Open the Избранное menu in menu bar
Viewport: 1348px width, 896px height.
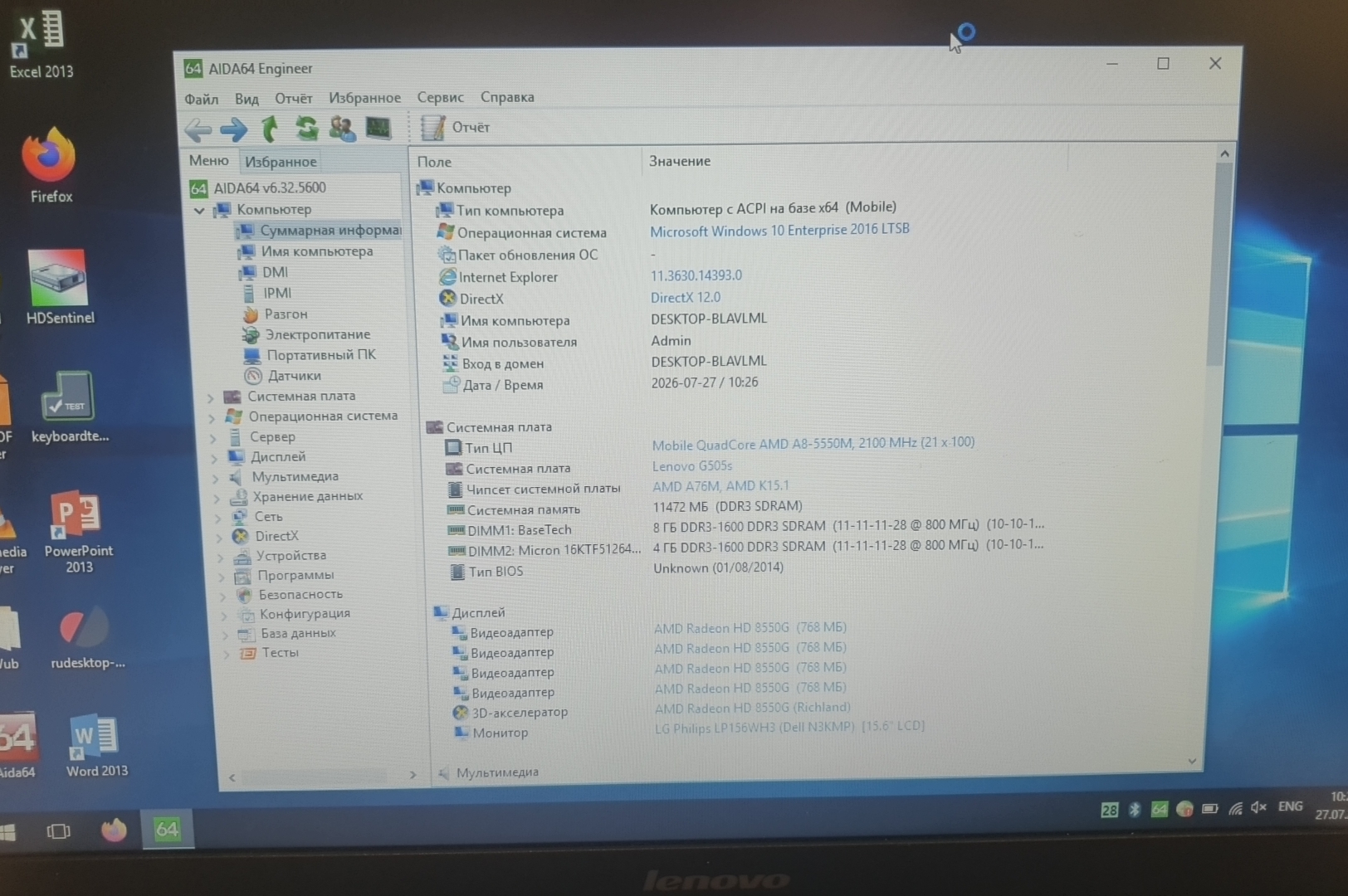click(x=364, y=98)
